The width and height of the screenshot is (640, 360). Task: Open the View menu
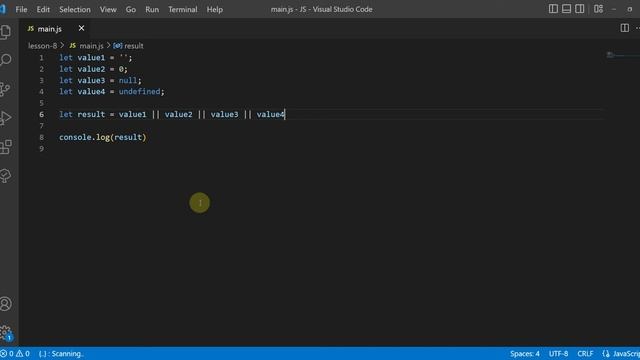108,9
